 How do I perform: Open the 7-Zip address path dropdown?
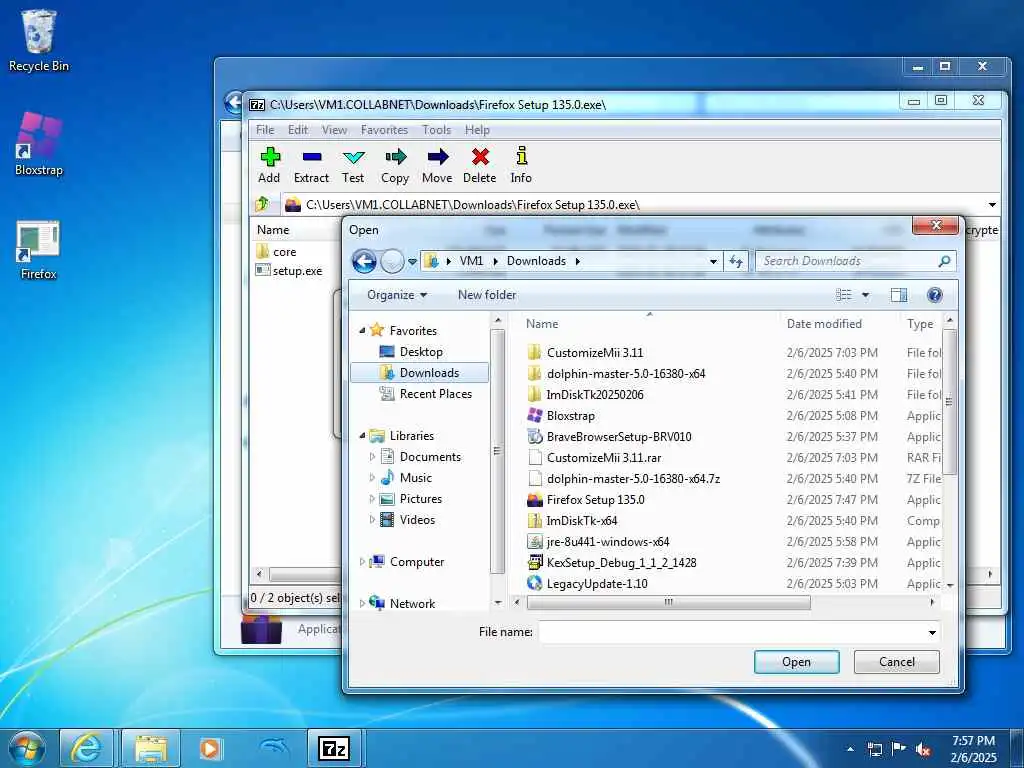pyautogui.click(x=992, y=205)
